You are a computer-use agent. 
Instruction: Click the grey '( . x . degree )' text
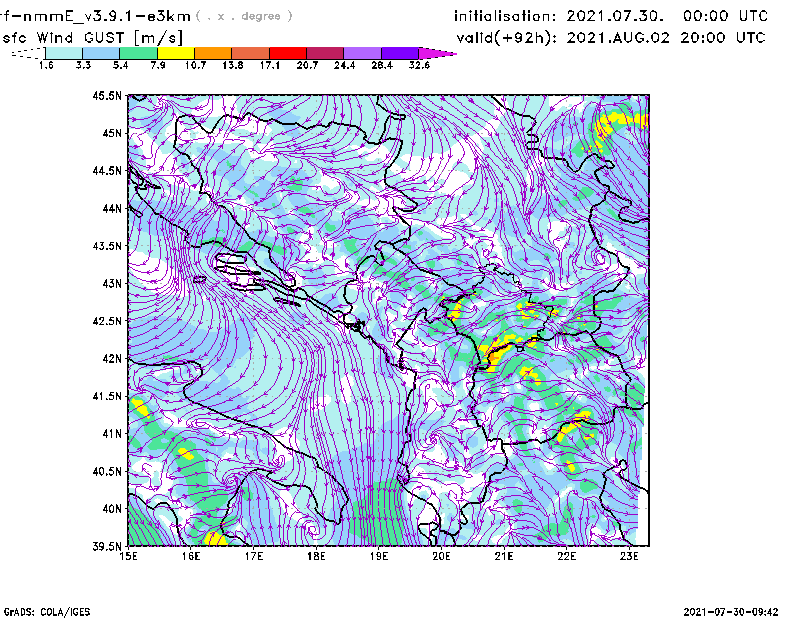click(244, 16)
